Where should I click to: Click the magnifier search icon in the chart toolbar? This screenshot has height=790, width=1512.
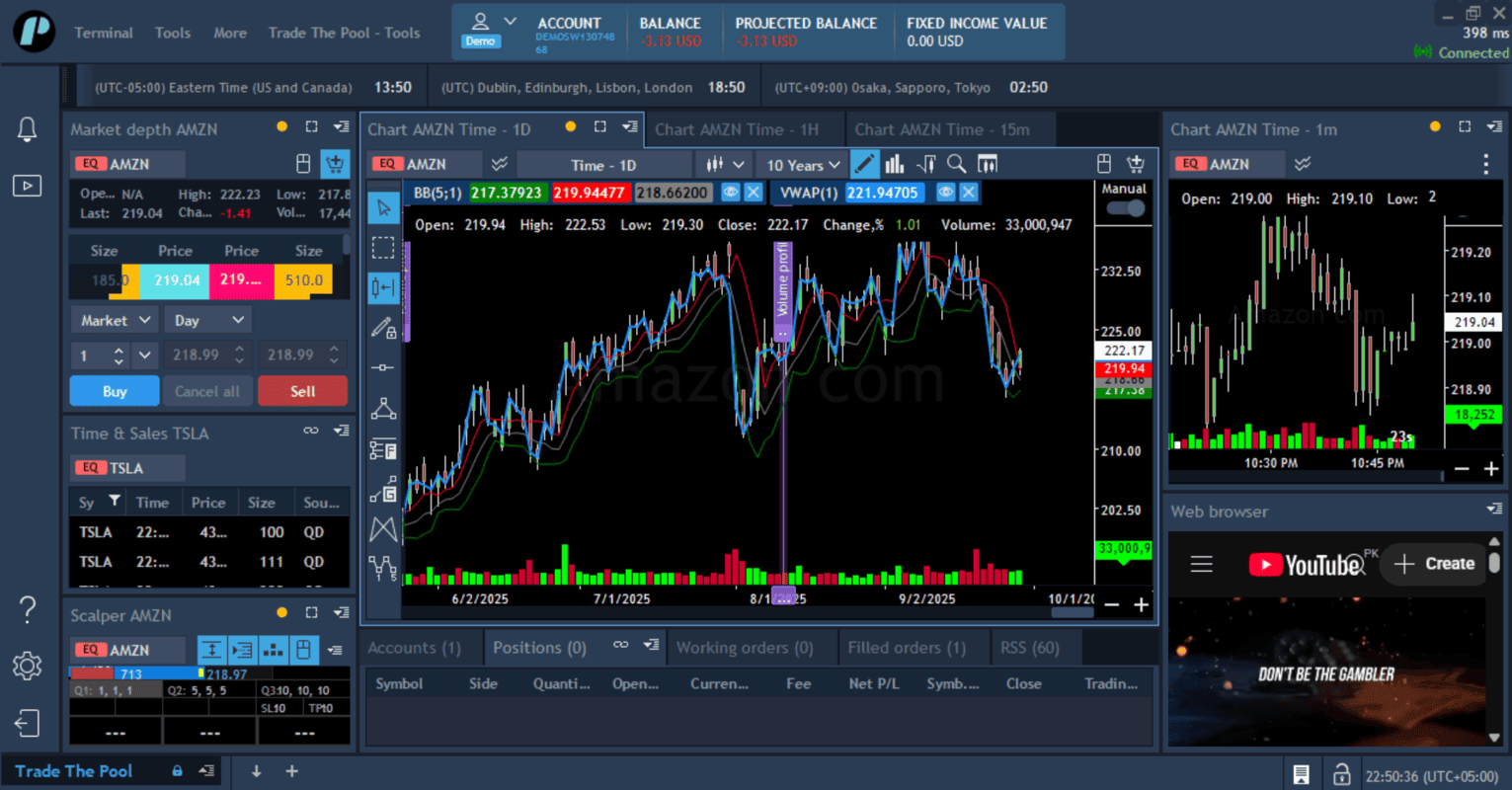point(956,164)
